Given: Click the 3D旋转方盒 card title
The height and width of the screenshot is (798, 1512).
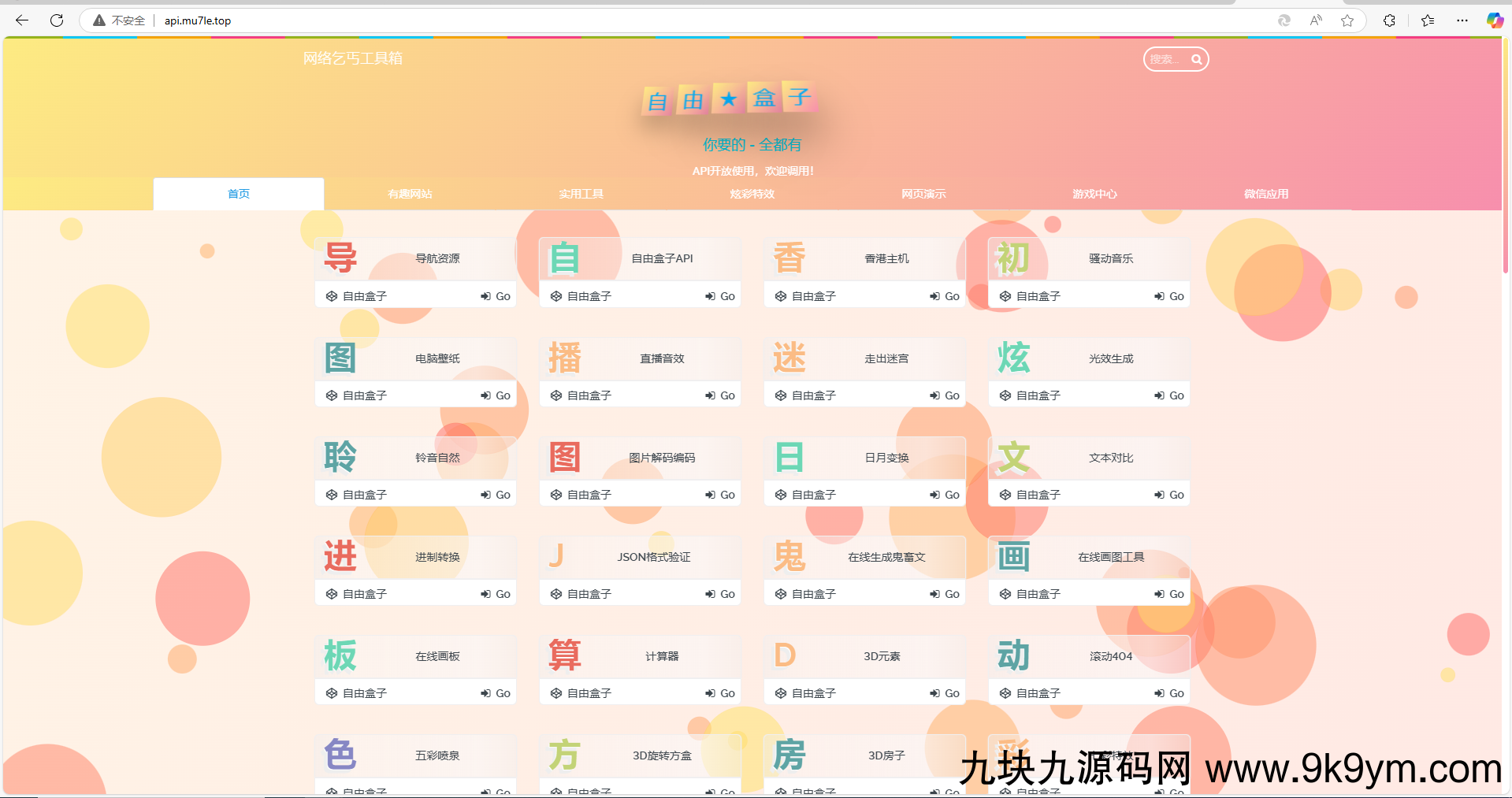Looking at the screenshot, I should coord(662,755).
